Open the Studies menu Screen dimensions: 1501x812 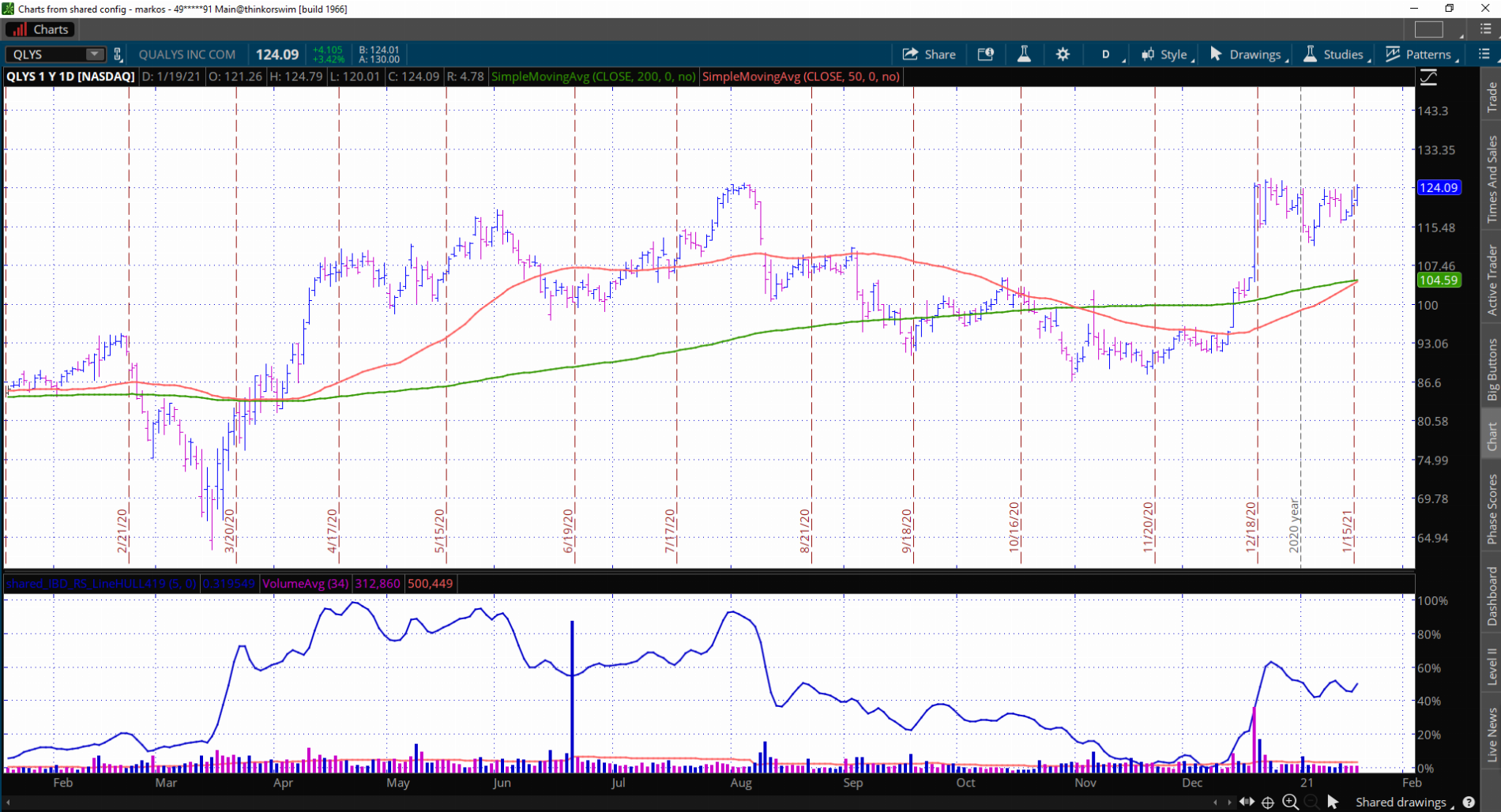1336,55
